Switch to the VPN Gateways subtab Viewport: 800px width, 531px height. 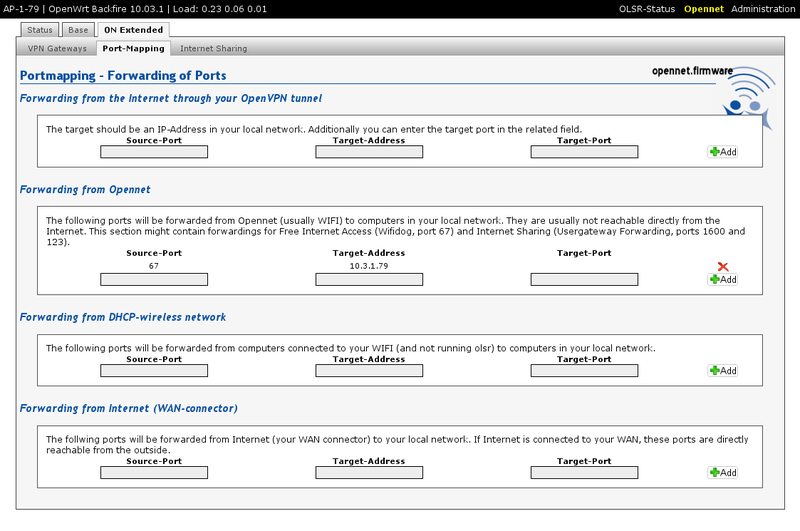coord(57,48)
